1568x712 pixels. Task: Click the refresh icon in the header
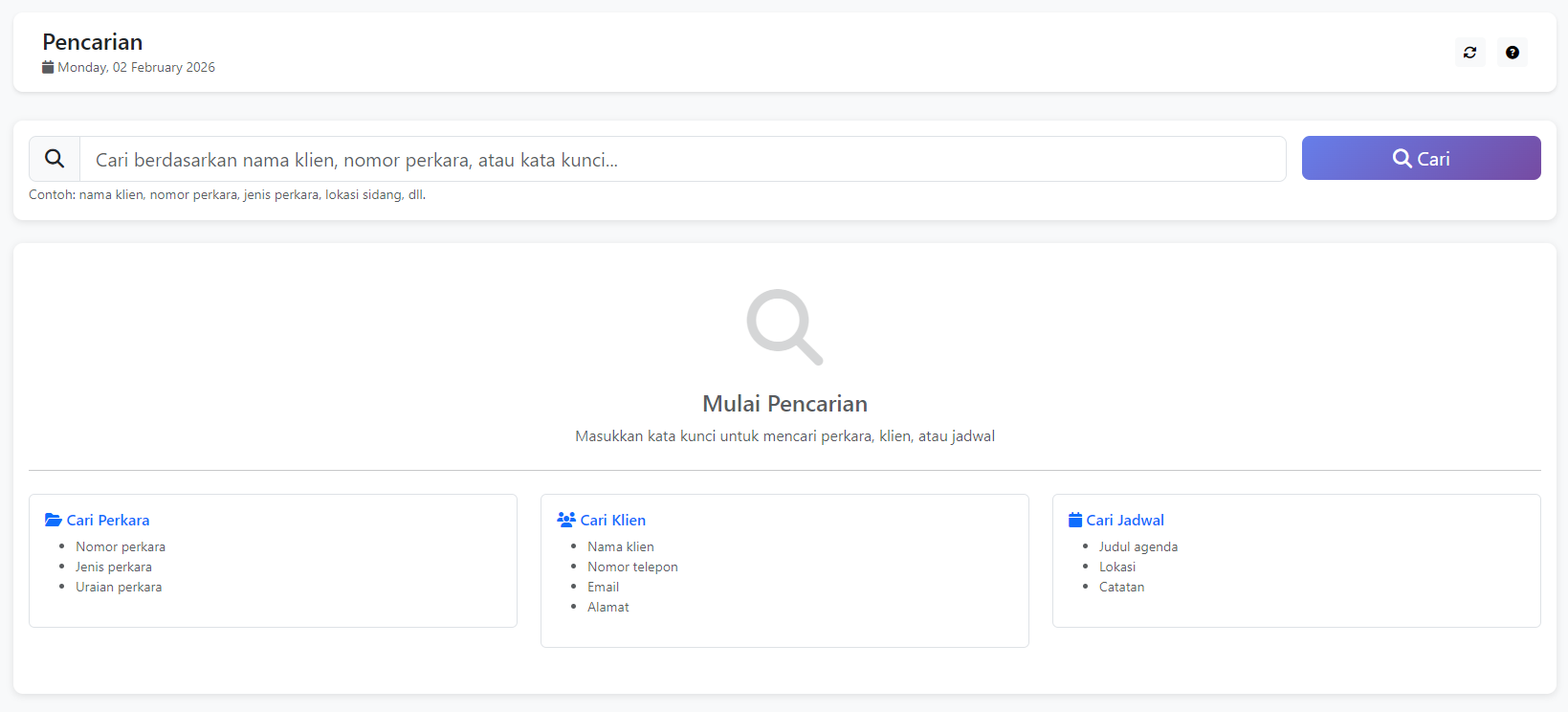pyautogui.click(x=1469, y=53)
